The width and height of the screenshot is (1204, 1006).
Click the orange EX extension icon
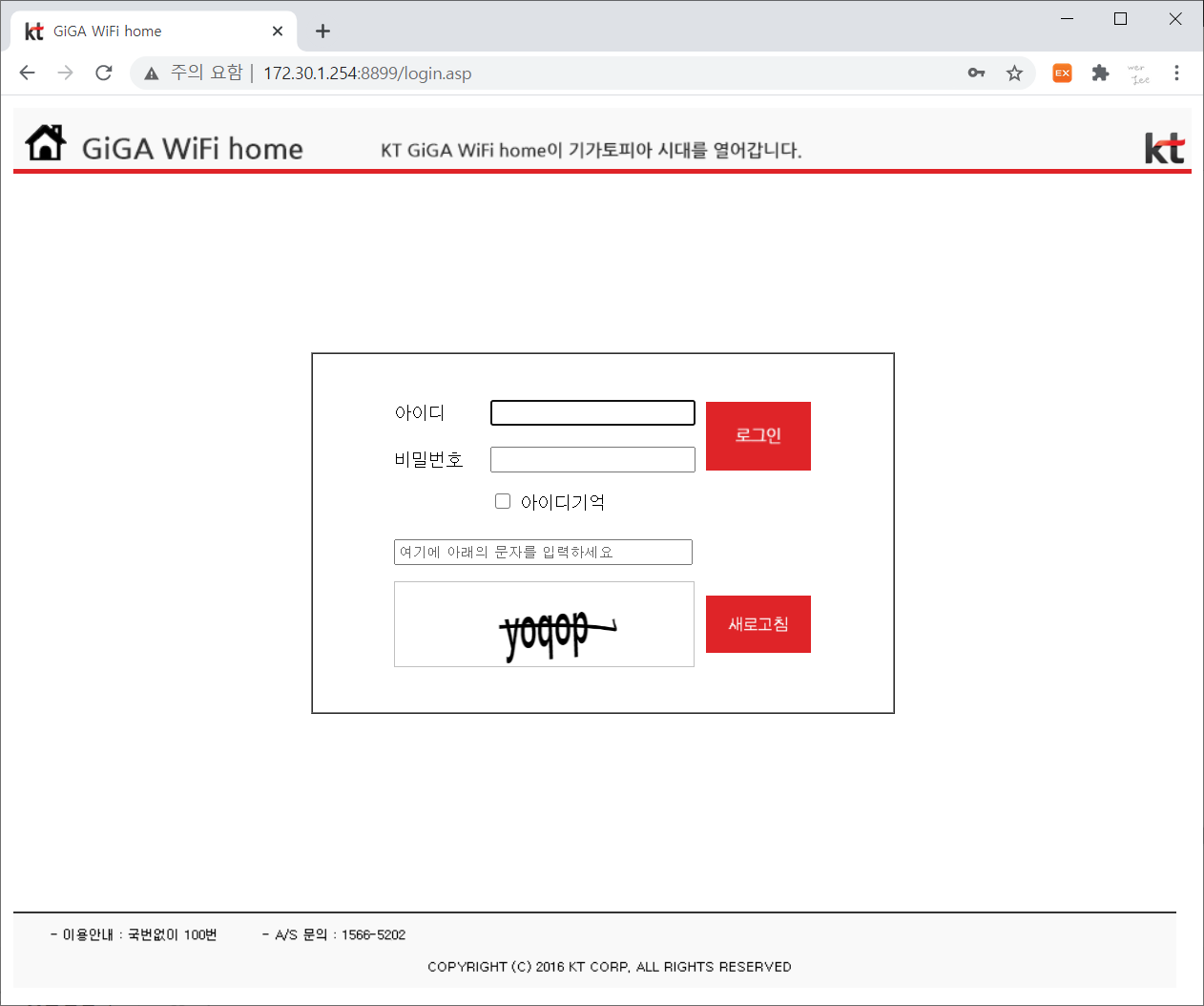pos(1062,73)
